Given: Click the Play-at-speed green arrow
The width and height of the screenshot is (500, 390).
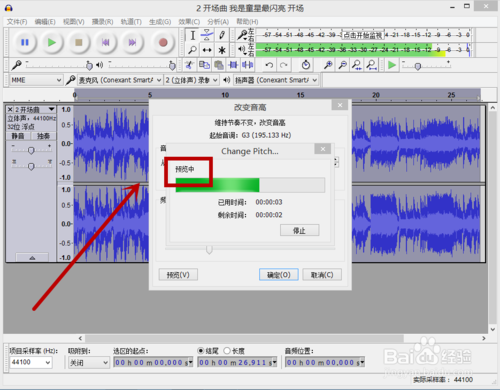Looking at the screenshot, I should [392, 65].
